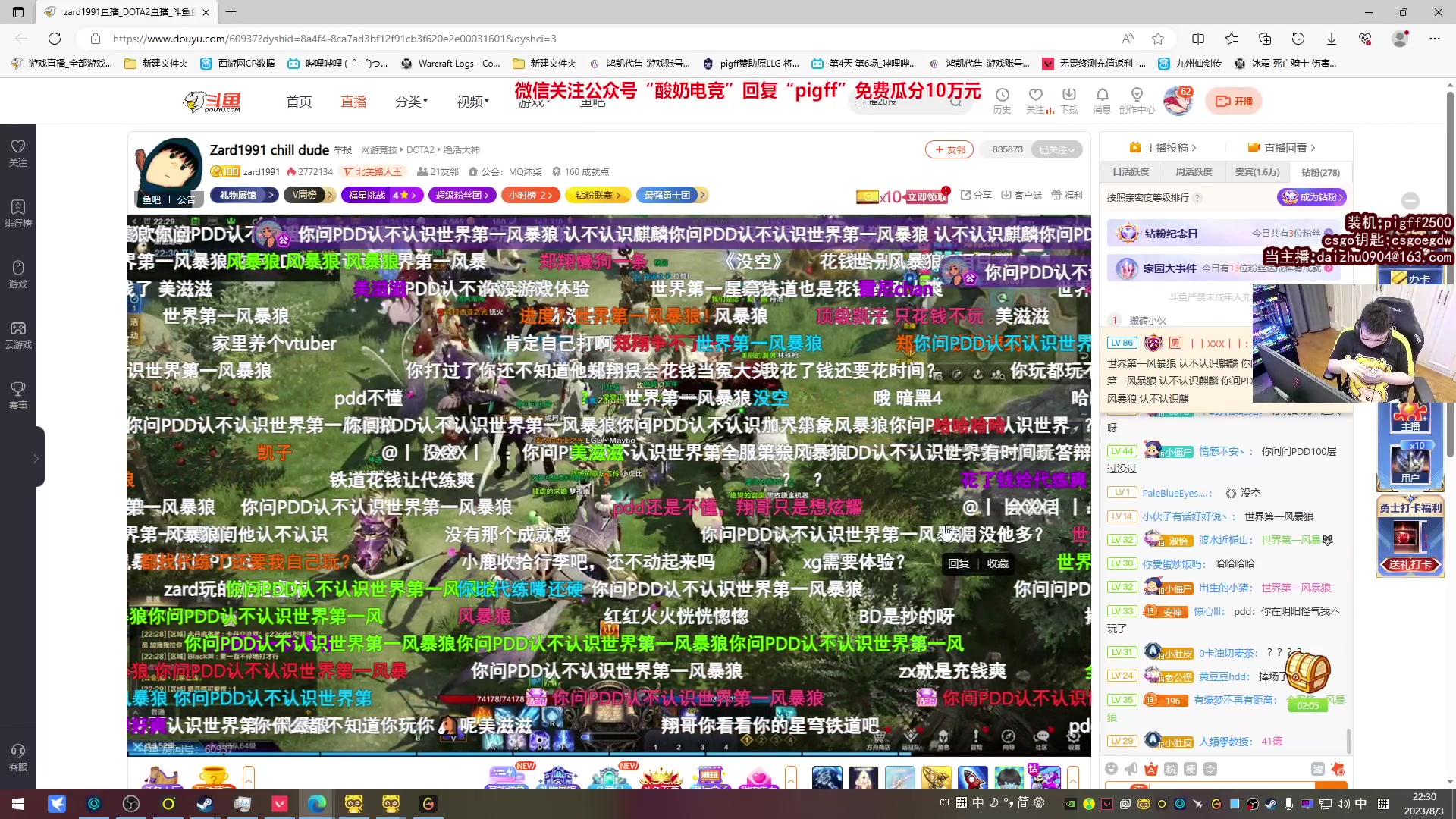Open 云游戏 in left sidebar

pyautogui.click(x=18, y=334)
